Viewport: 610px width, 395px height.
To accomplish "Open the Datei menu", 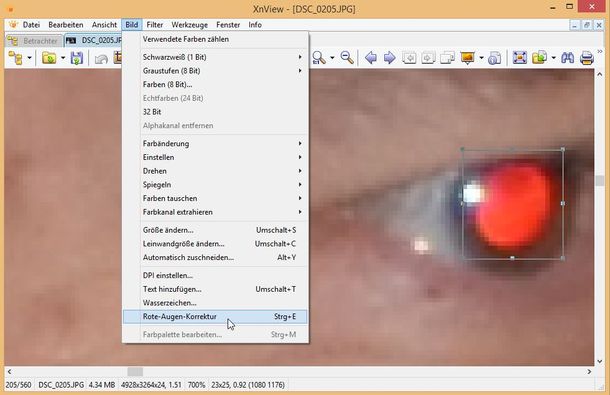I will [x=31, y=25].
